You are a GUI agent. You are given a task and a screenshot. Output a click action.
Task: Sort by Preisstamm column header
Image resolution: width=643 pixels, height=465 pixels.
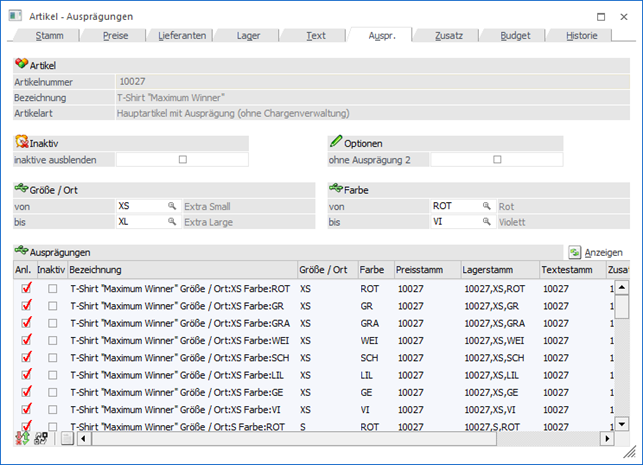click(x=425, y=270)
